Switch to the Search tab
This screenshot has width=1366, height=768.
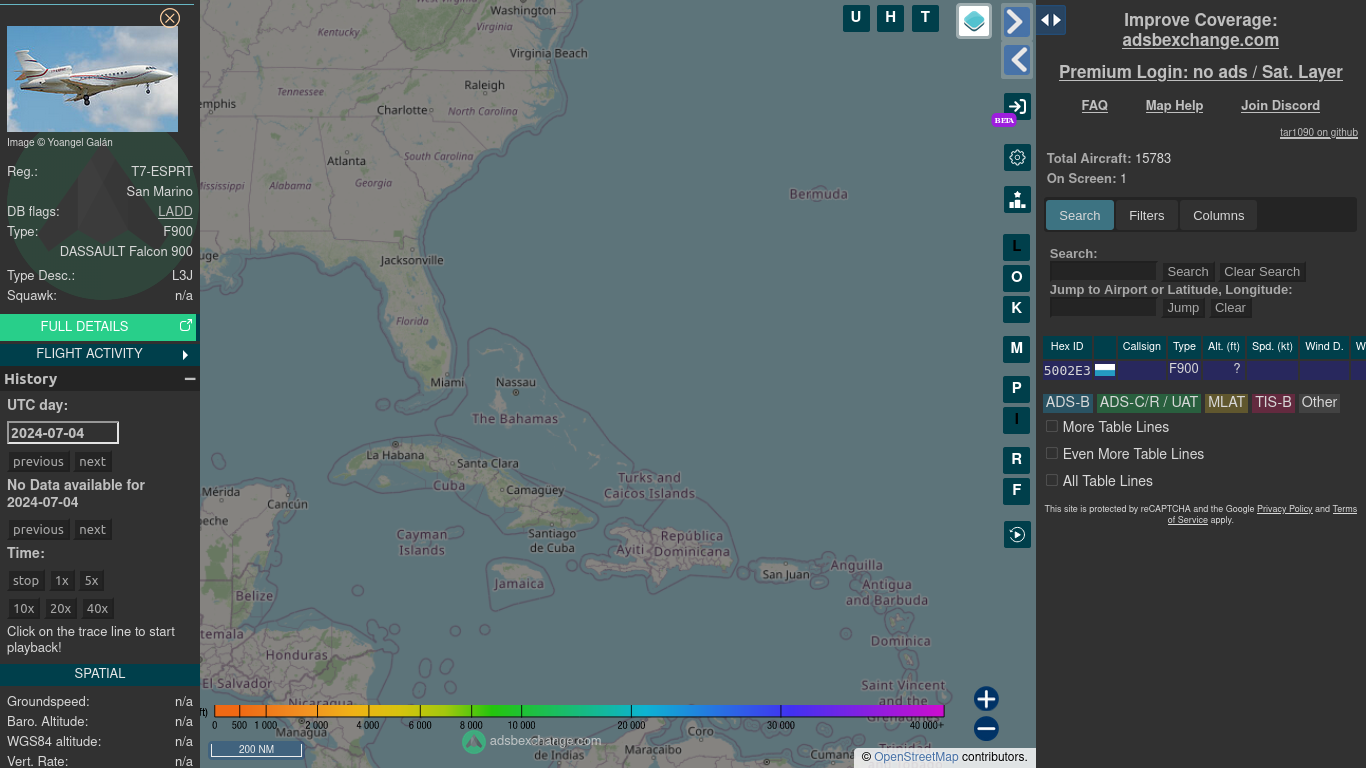pos(1080,215)
